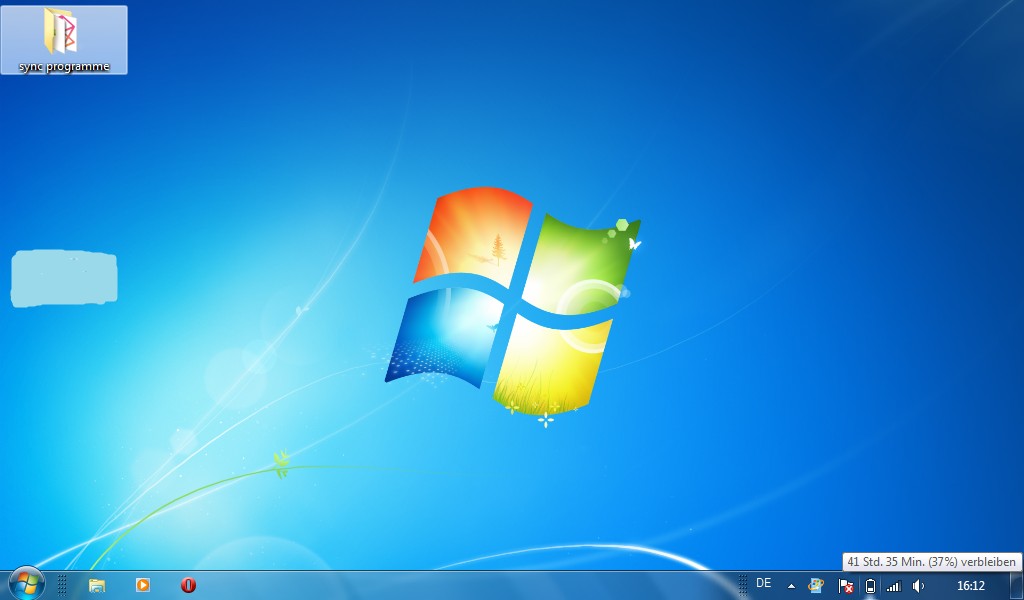Screen dimensions: 1024x600
Task: Open the wireless network signal icon
Action: [x=894, y=586]
